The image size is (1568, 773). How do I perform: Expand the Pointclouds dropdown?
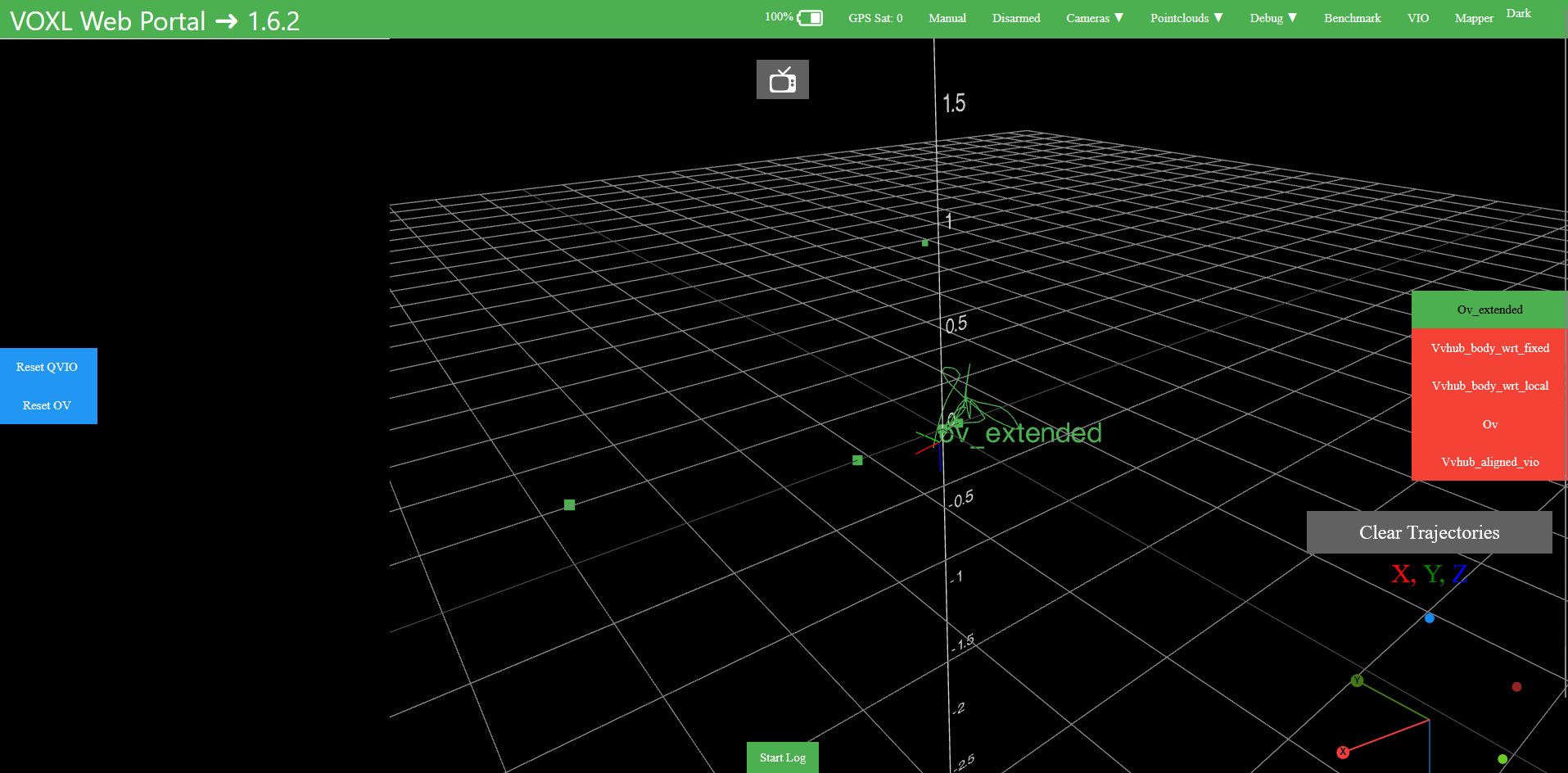pyautogui.click(x=1186, y=18)
